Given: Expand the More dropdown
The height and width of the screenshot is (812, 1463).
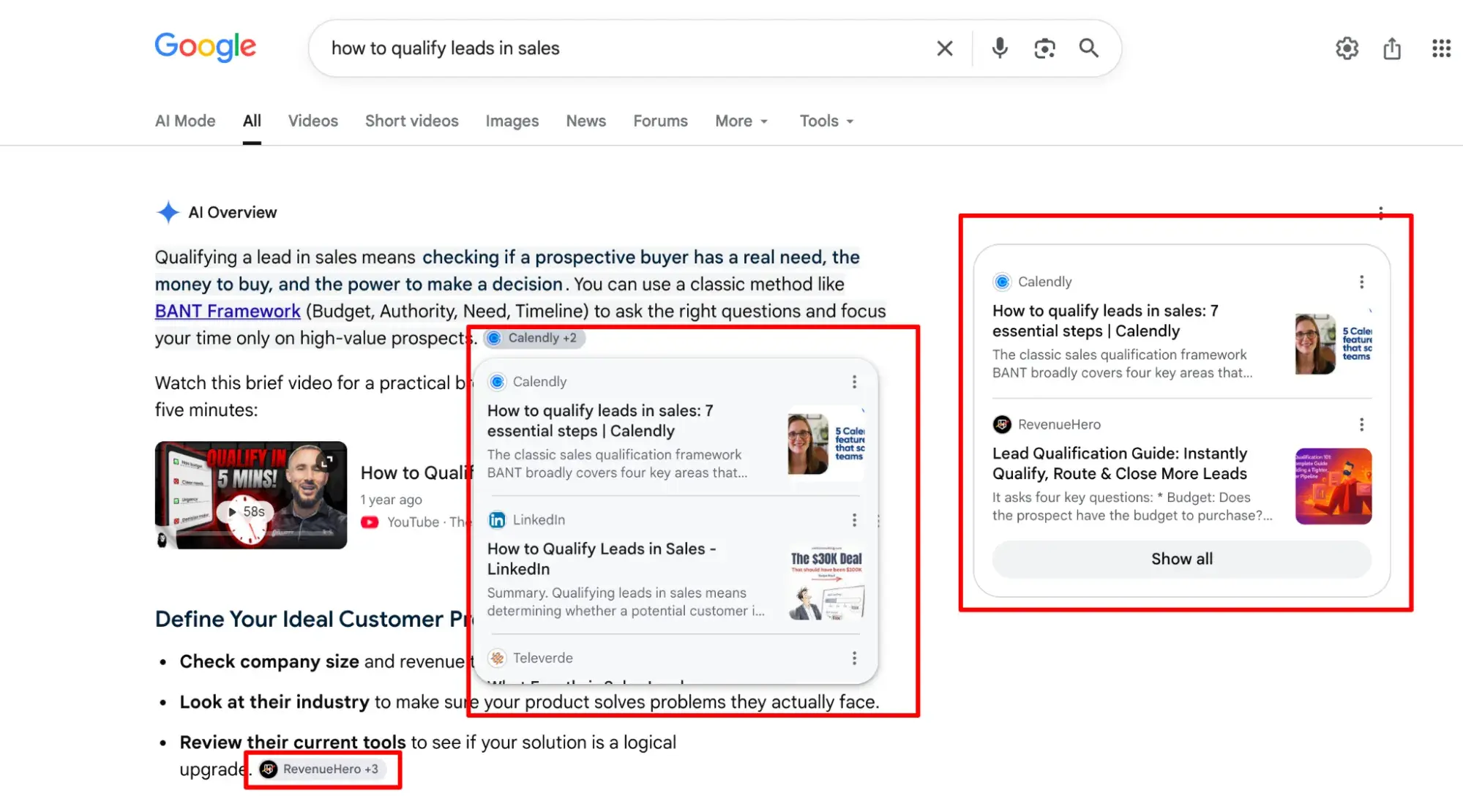Looking at the screenshot, I should (x=741, y=121).
